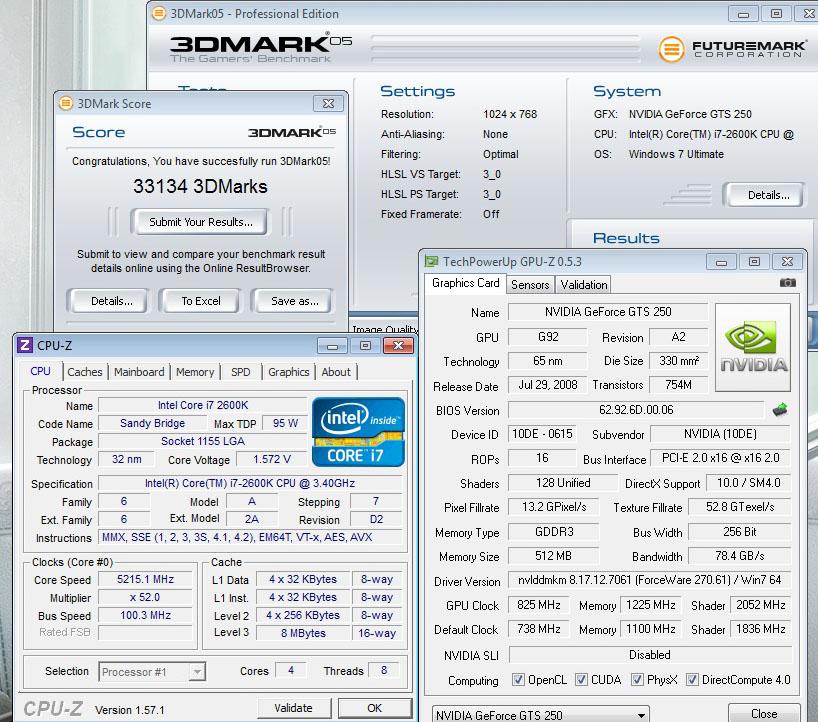Click the BIOS save chip icon in GPU-Z
Image resolution: width=818 pixels, height=722 pixels.
780,410
